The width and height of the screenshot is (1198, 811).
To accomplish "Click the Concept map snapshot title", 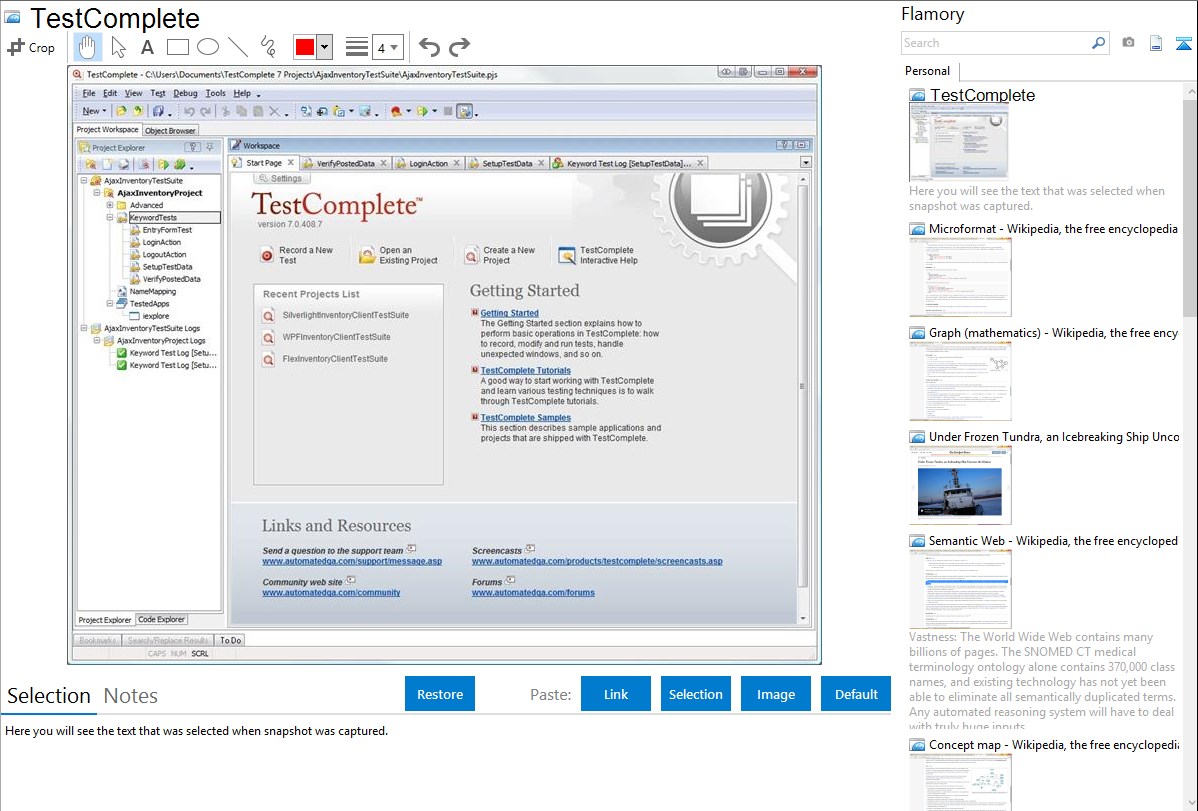I will [x=1053, y=744].
